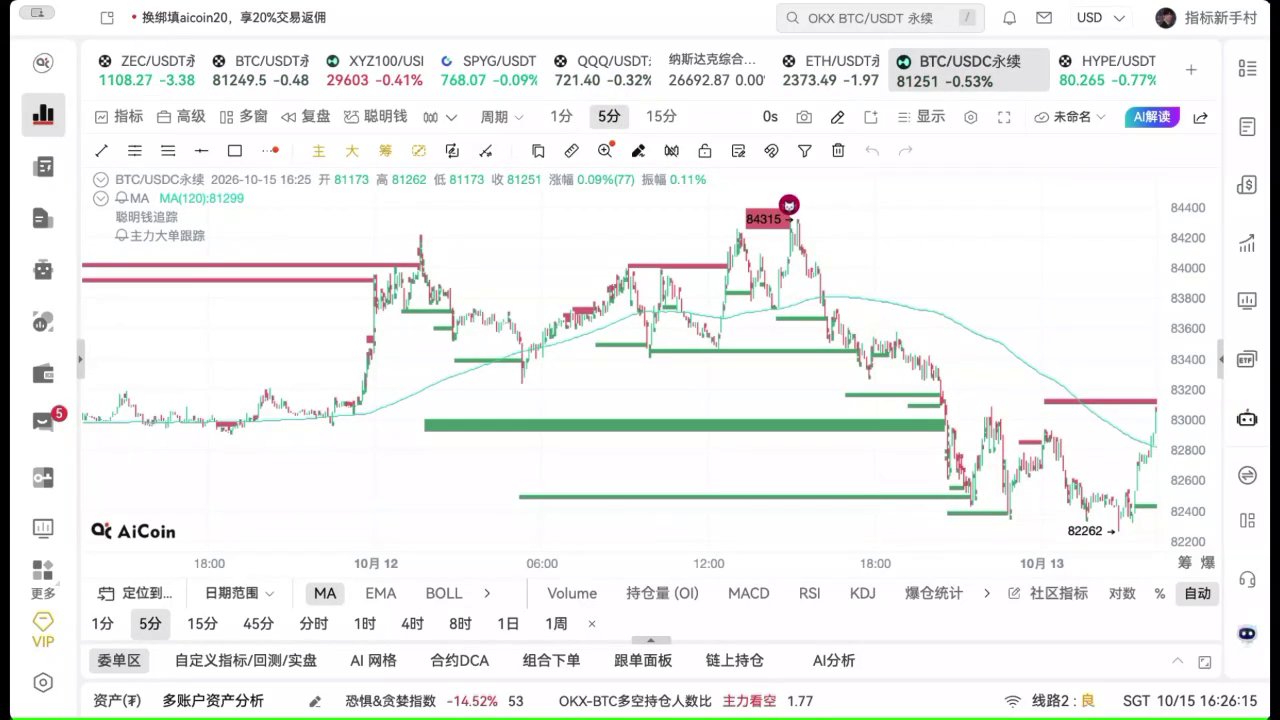The width and height of the screenshot is (1280, 720).
Task: Toggle 主力大单跟踪 indicator bell
Action: 122,236
